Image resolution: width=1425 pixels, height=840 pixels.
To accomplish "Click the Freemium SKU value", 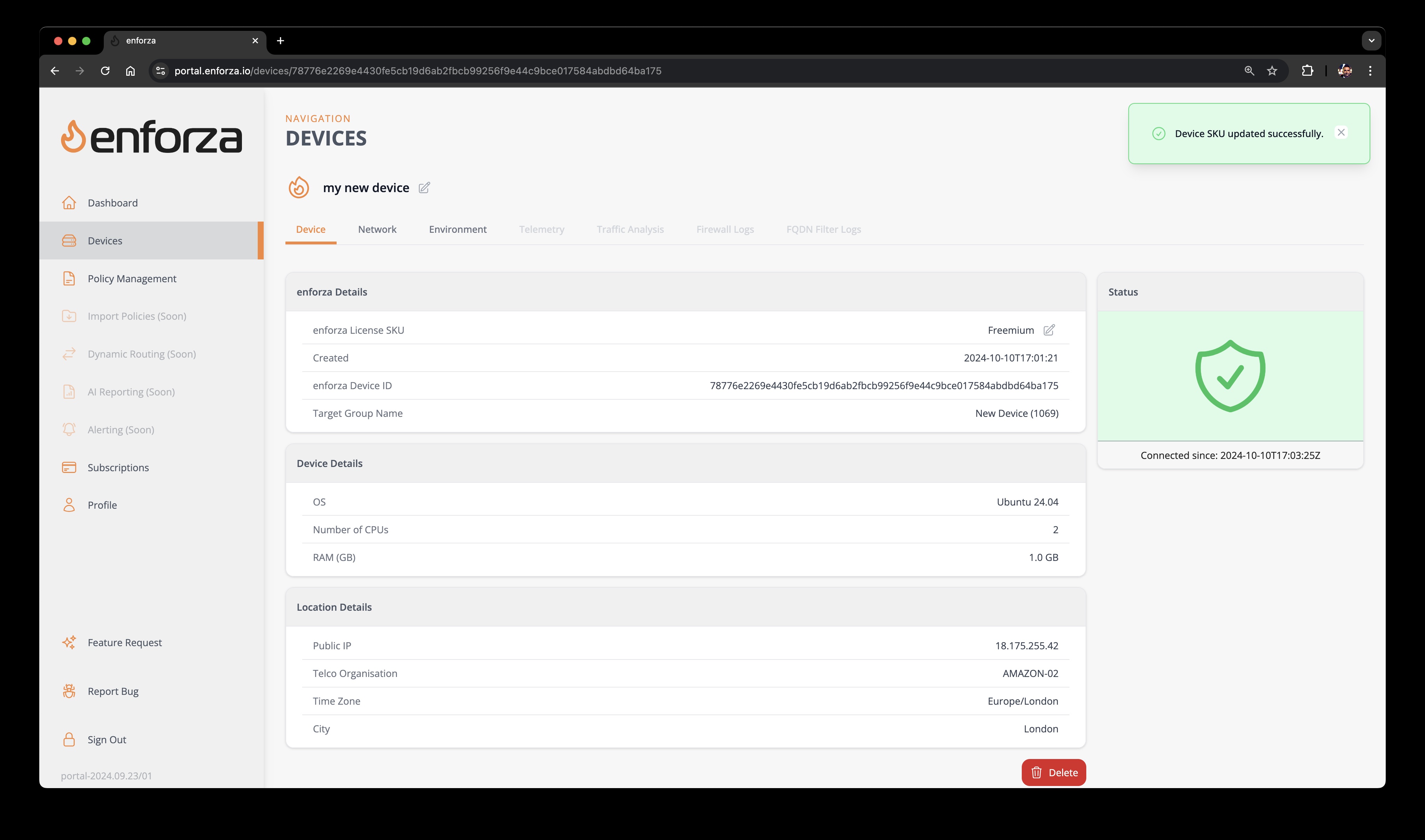I will point(1011,330).
